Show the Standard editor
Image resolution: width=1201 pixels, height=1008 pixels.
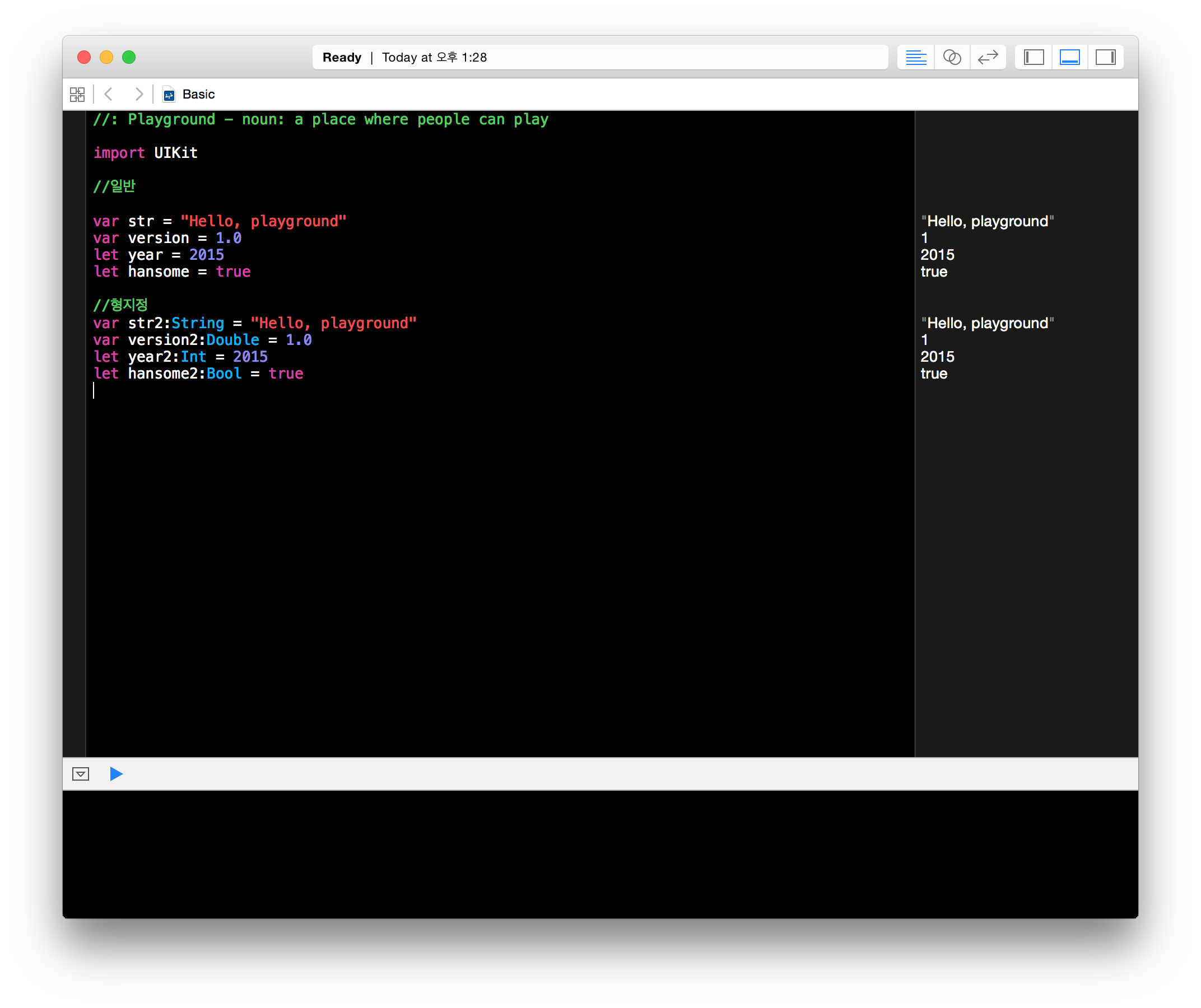pyautogui.click(x=916, y=57)
